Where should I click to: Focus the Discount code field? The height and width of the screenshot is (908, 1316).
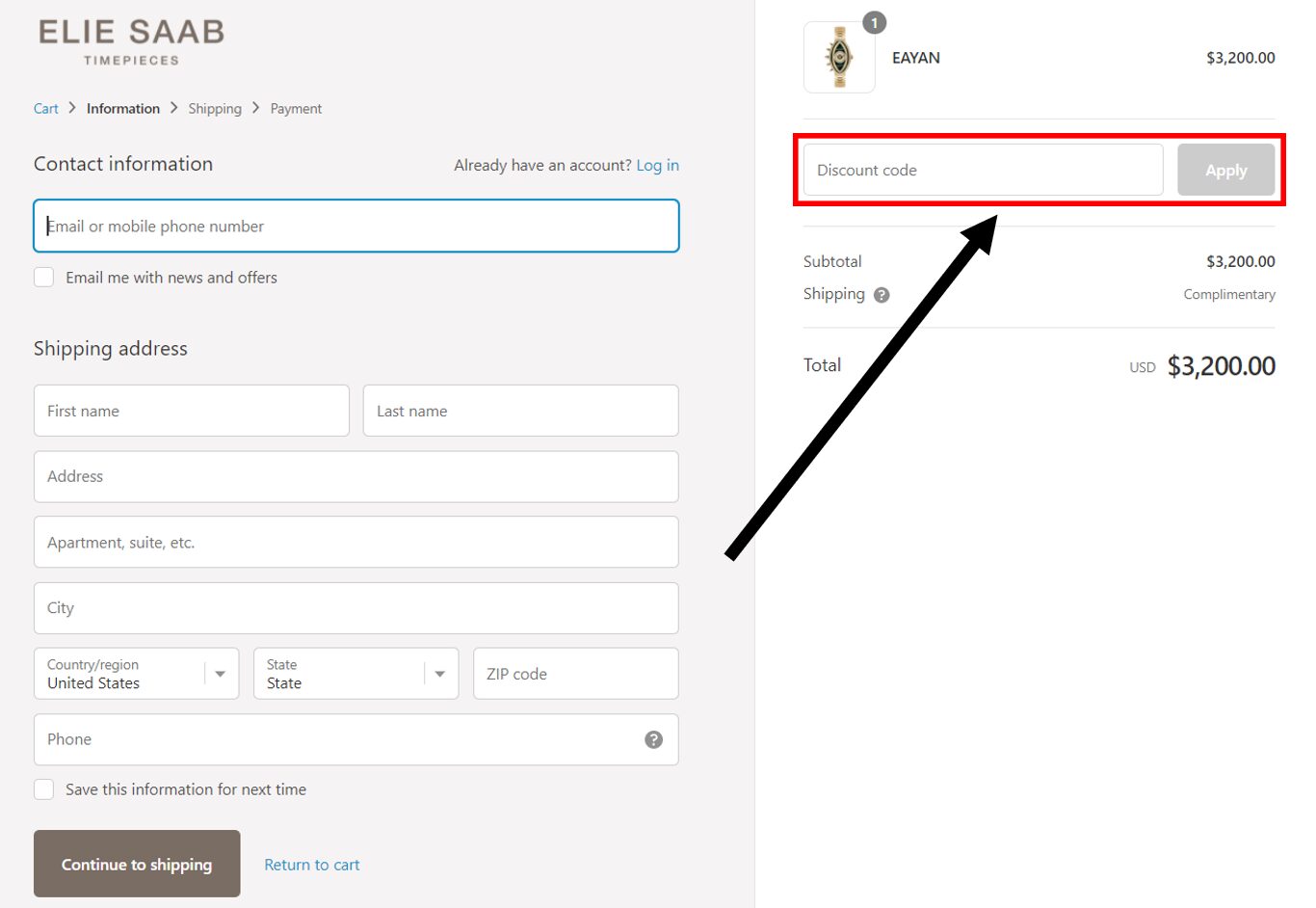[x=983, y=170]
